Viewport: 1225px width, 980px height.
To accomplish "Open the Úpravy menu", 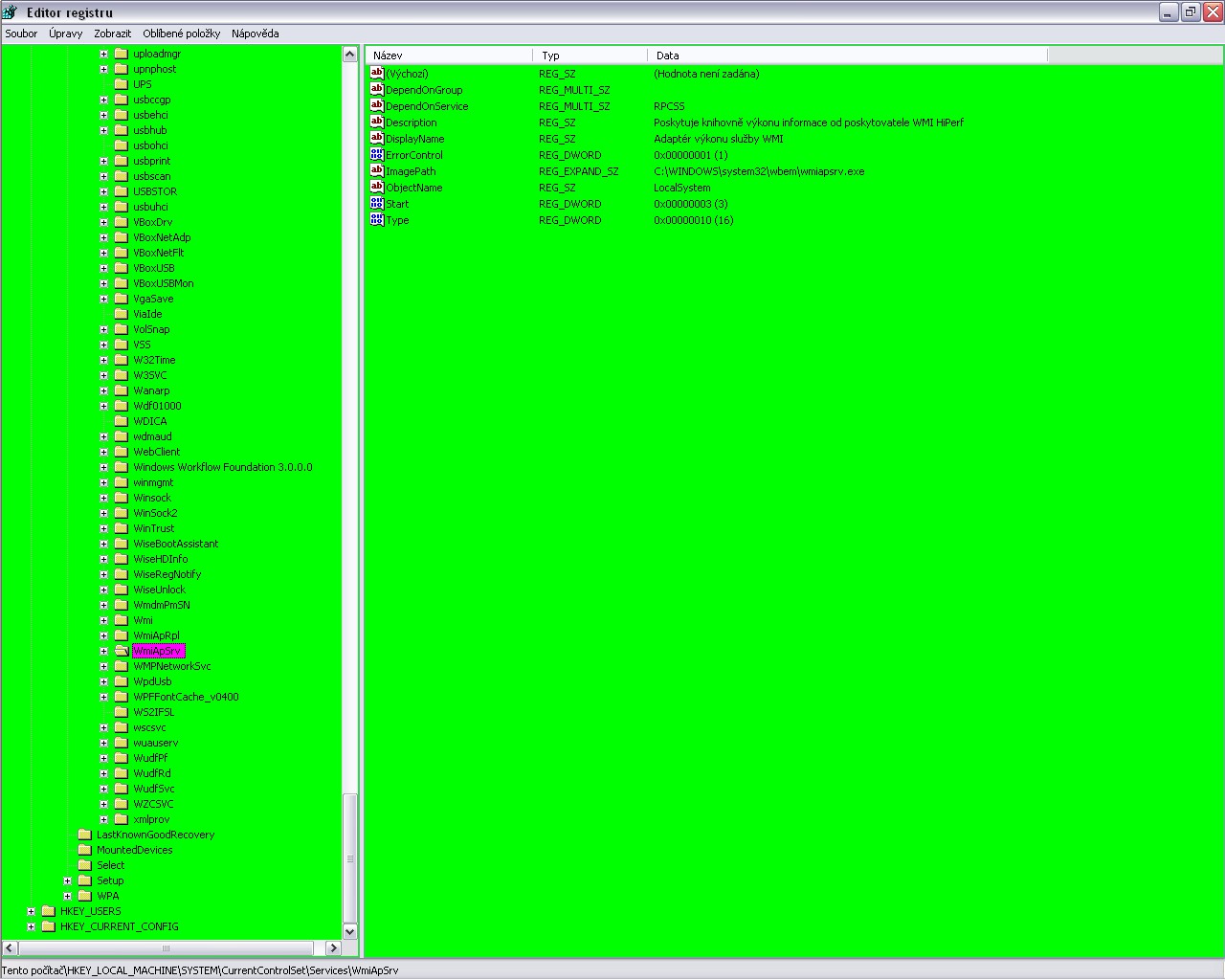I will [66, 33].
